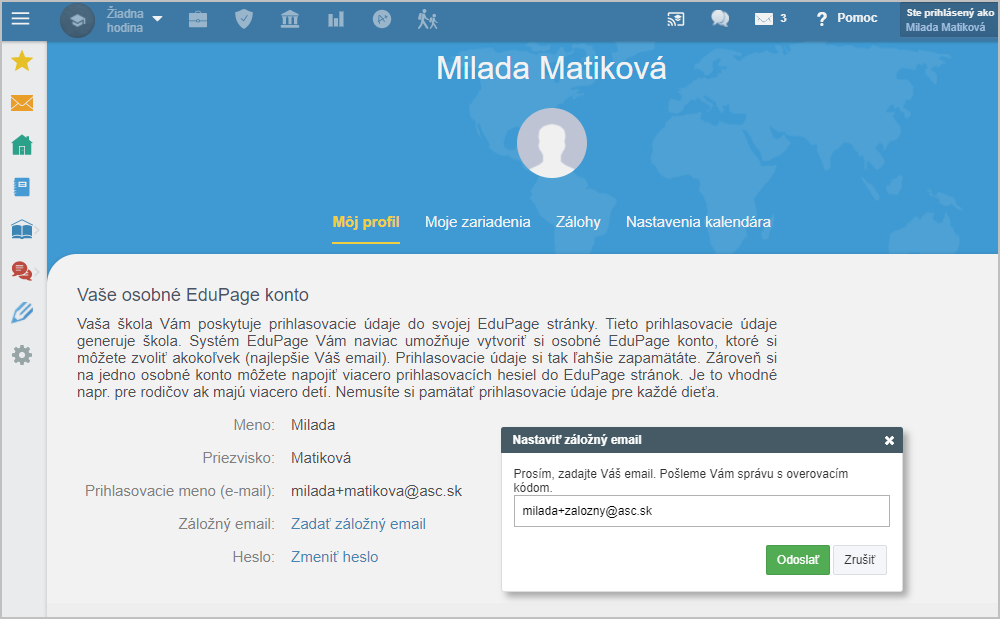Open the hamburger main menu
This screenshot has height=619, width=1000.
[20, 18]
